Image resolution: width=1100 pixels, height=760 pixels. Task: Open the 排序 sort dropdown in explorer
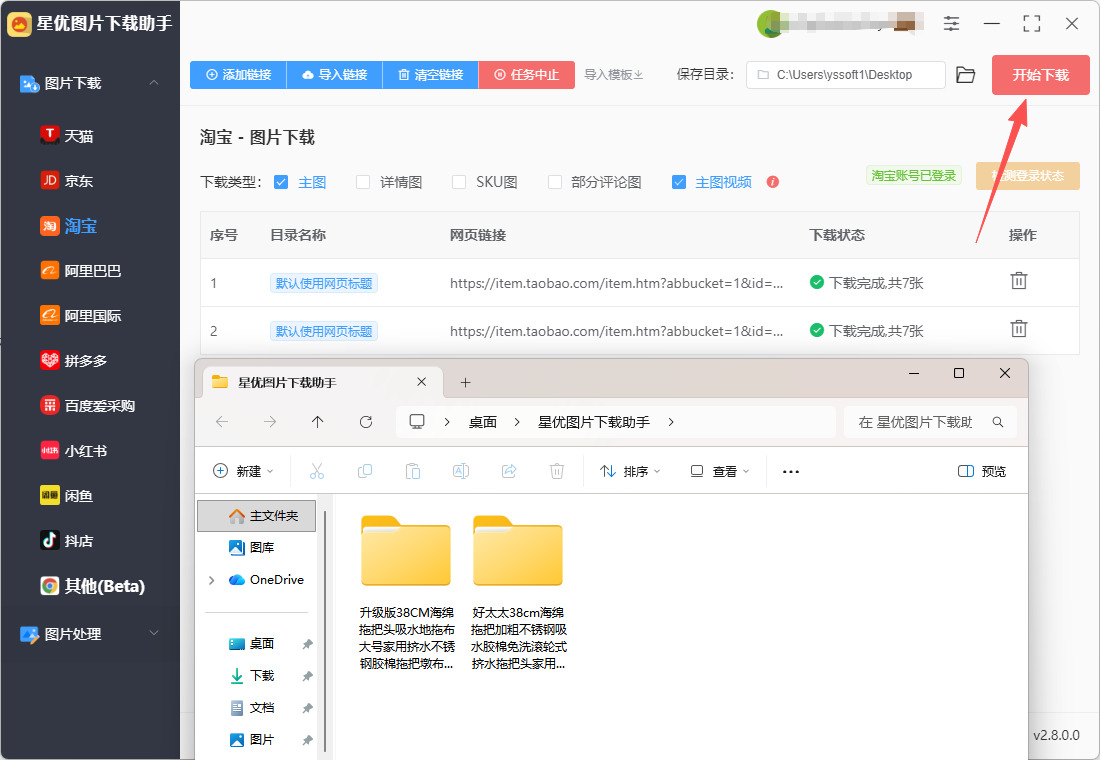[x=630, y=472]
